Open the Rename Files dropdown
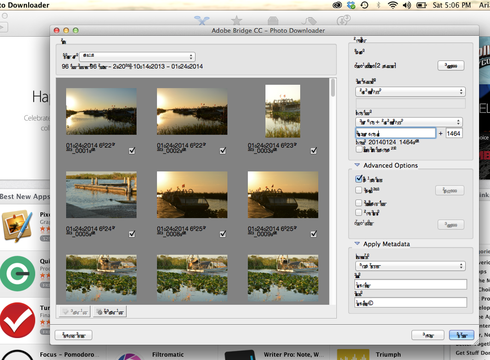Image resolution: width=490 pixels, height=360 pixels. [409, 122]
